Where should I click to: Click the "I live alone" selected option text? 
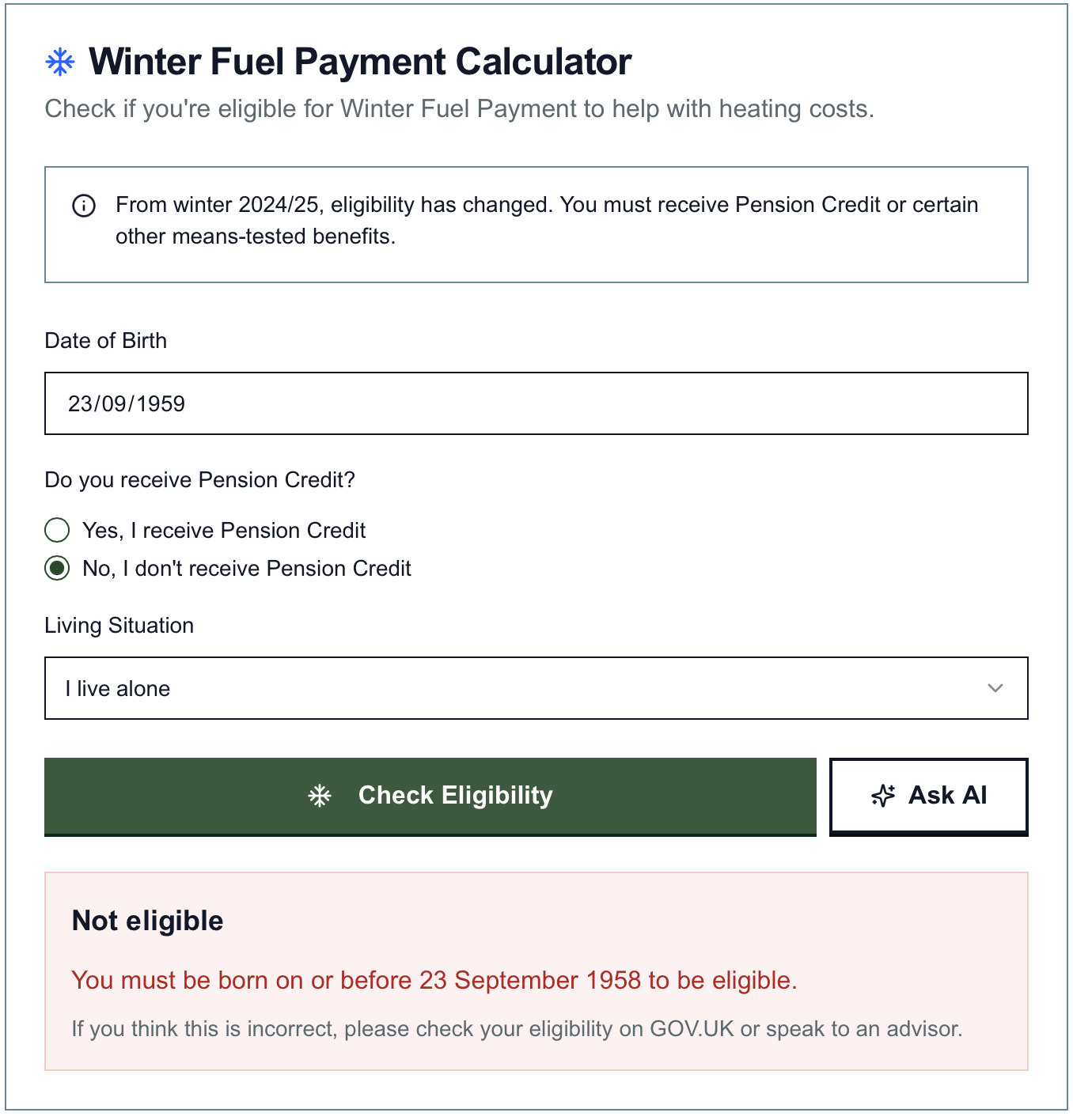pyautogui.click(x=118, y=689)
